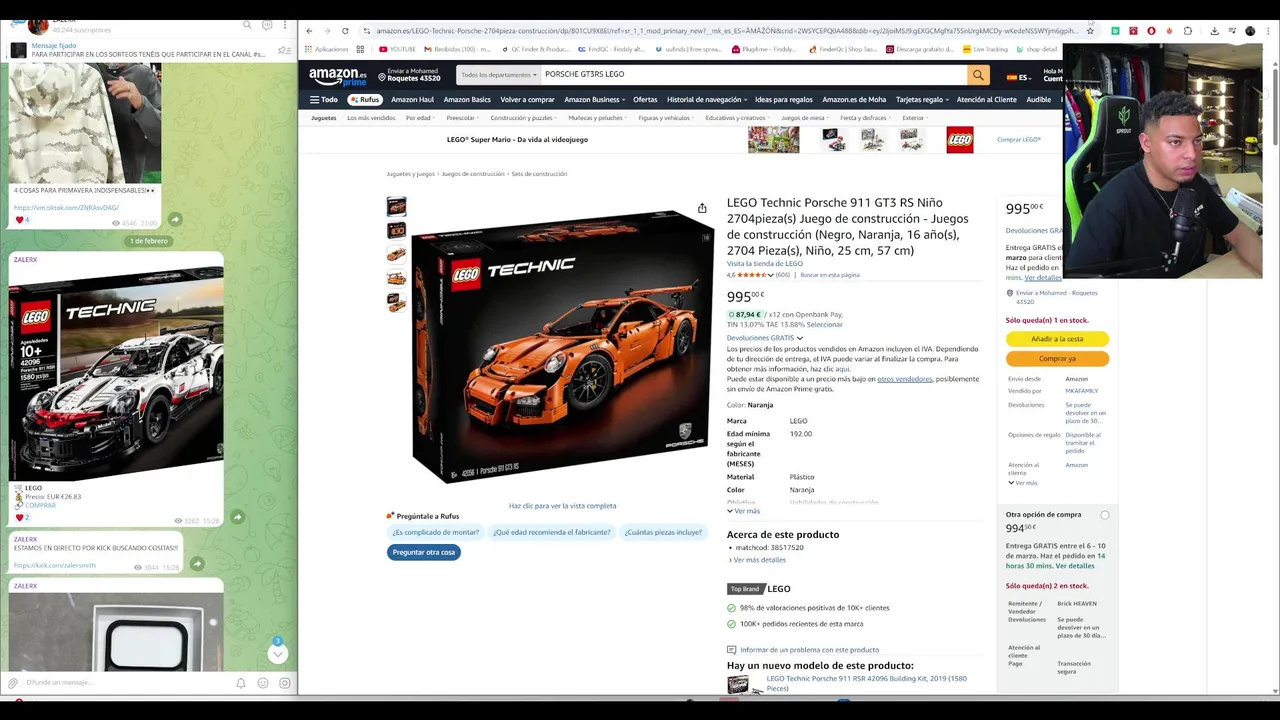Open Tarjetas regalo dropdown
This screenshot has width=1280, height=720.
point(922,100)
